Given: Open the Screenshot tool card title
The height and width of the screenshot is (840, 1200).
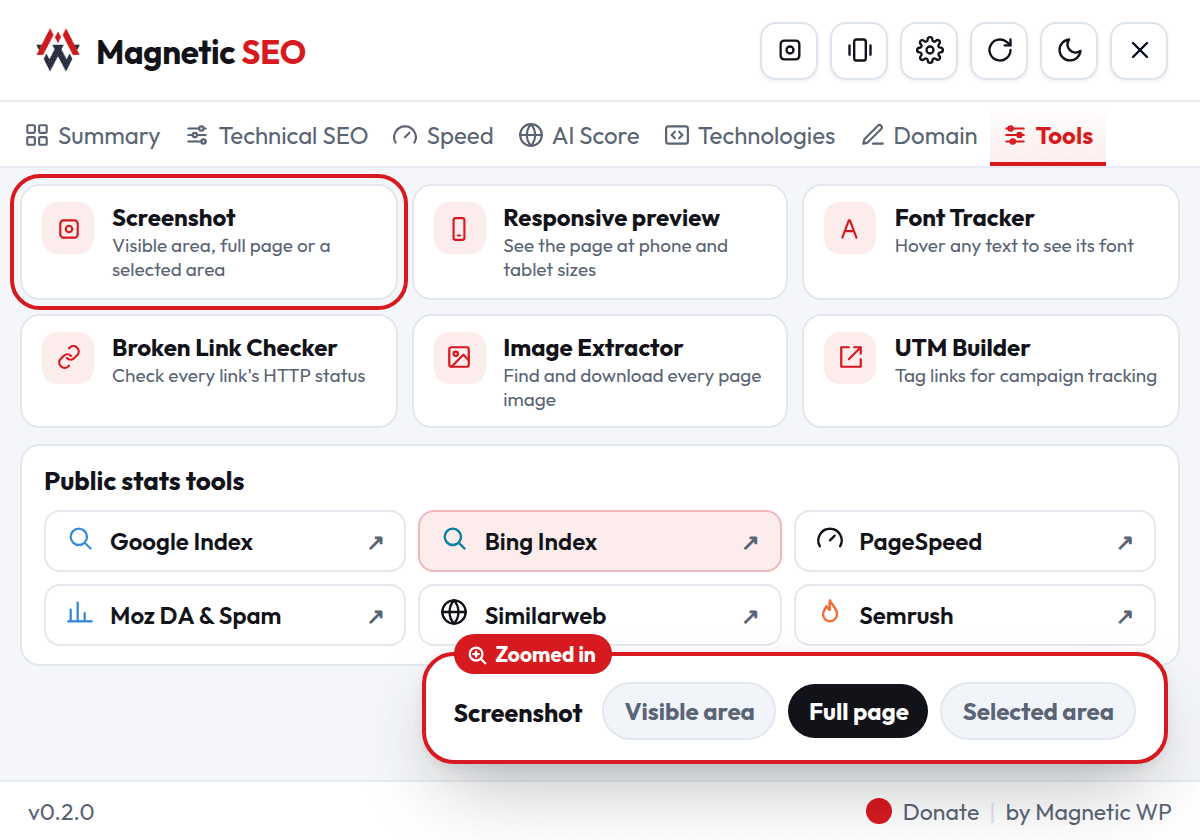Looking at the screenshot, I should click(x=174, y=218).
